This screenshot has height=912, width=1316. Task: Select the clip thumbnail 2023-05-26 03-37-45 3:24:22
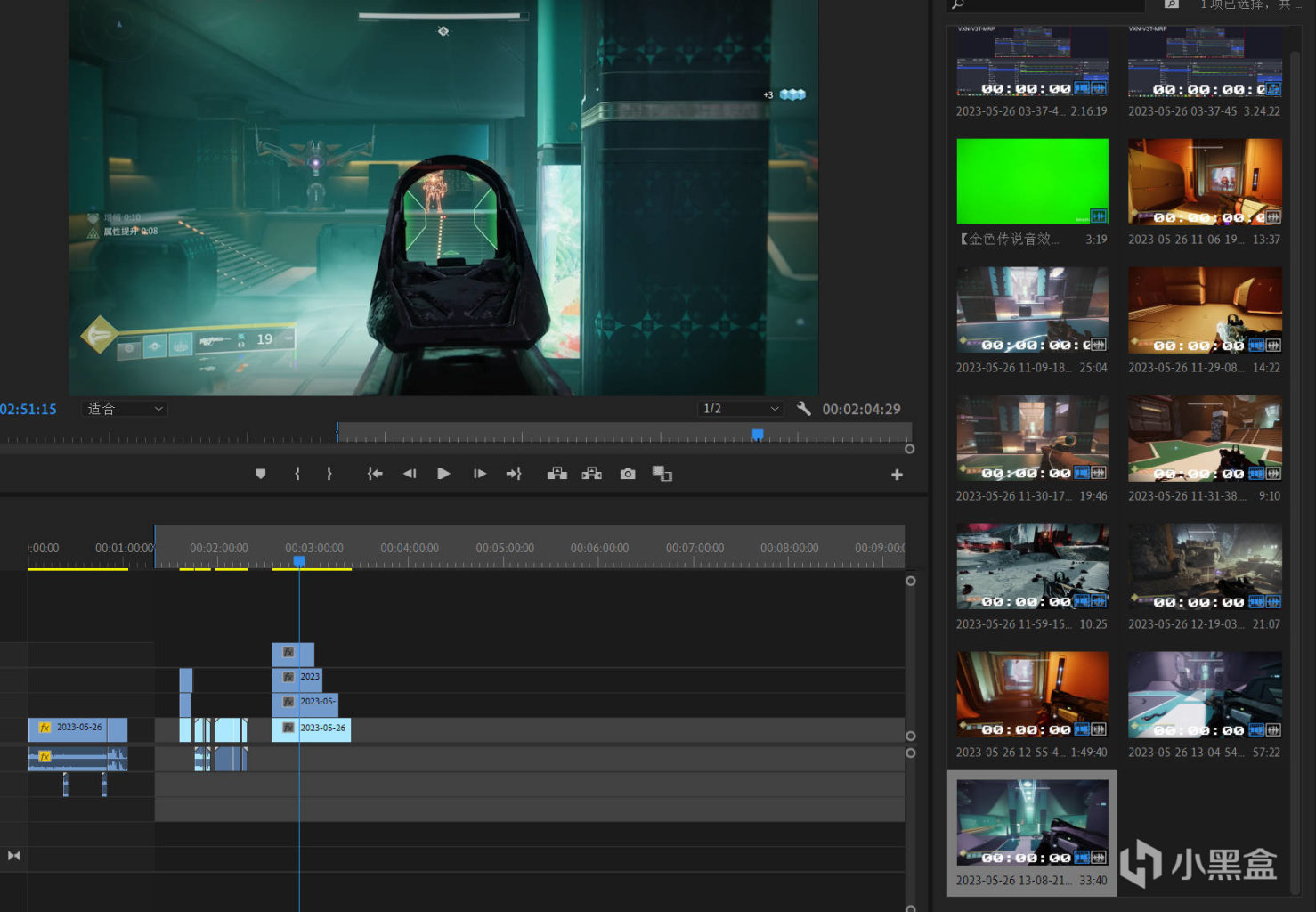pyautogui.click(x=1205, y=61)
